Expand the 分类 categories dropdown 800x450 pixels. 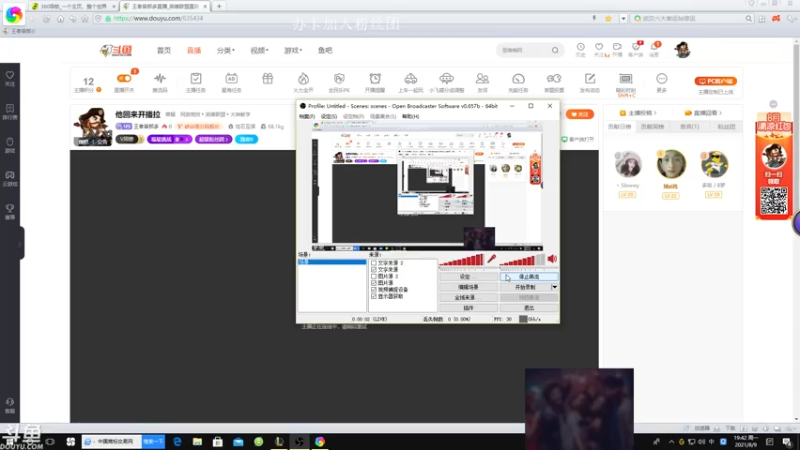pyautogui.click(x=226, y=51)
